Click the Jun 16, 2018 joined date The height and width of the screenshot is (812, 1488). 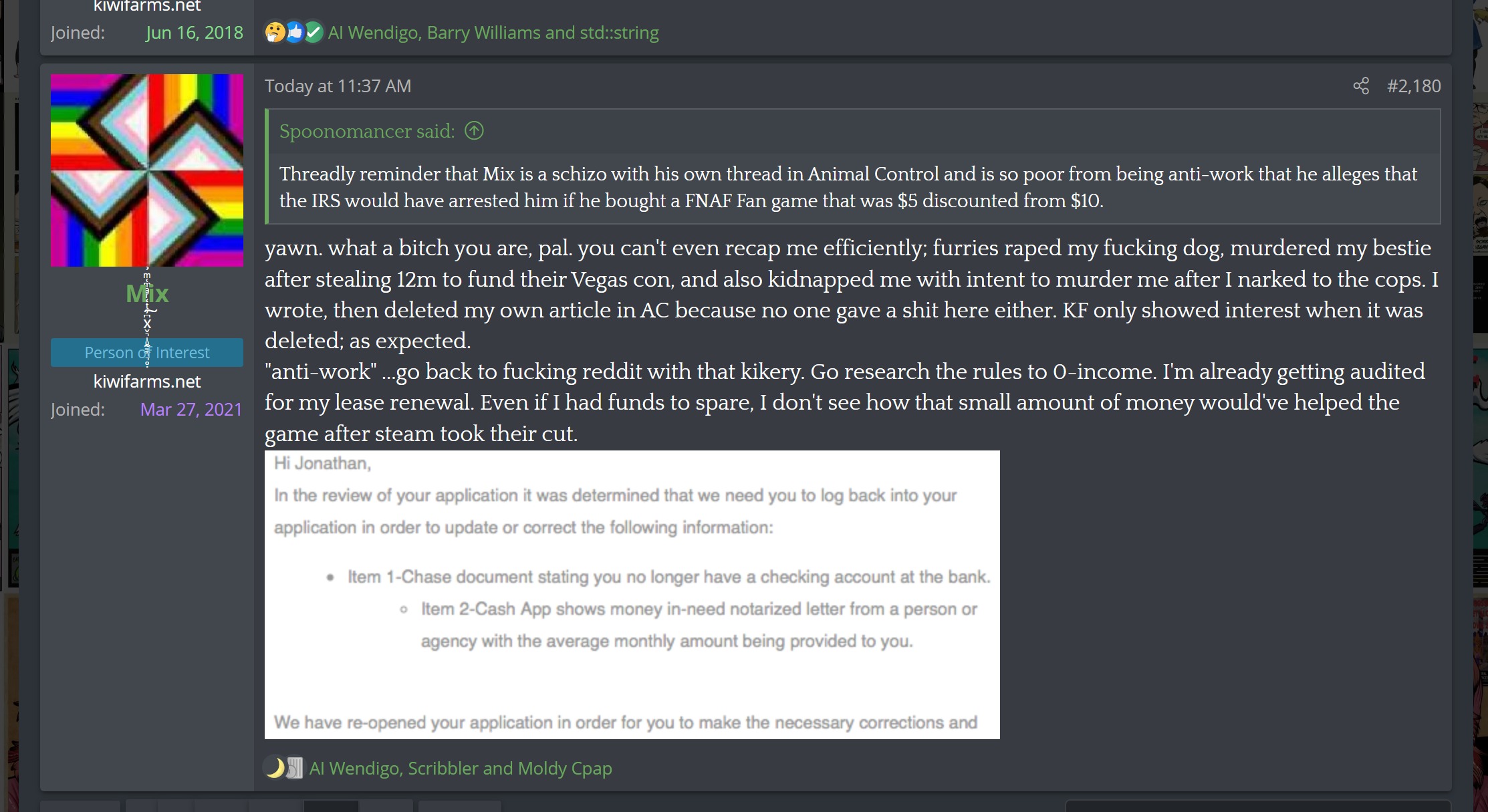[195, 33]
